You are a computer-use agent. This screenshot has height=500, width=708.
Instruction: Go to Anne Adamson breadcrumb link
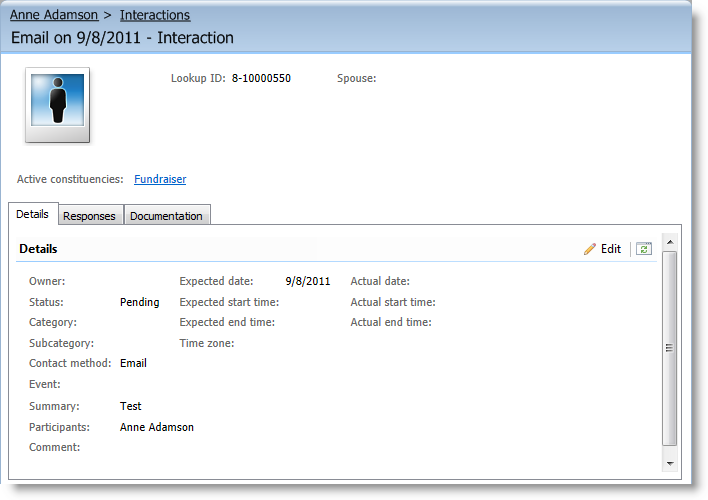[54, 15]
